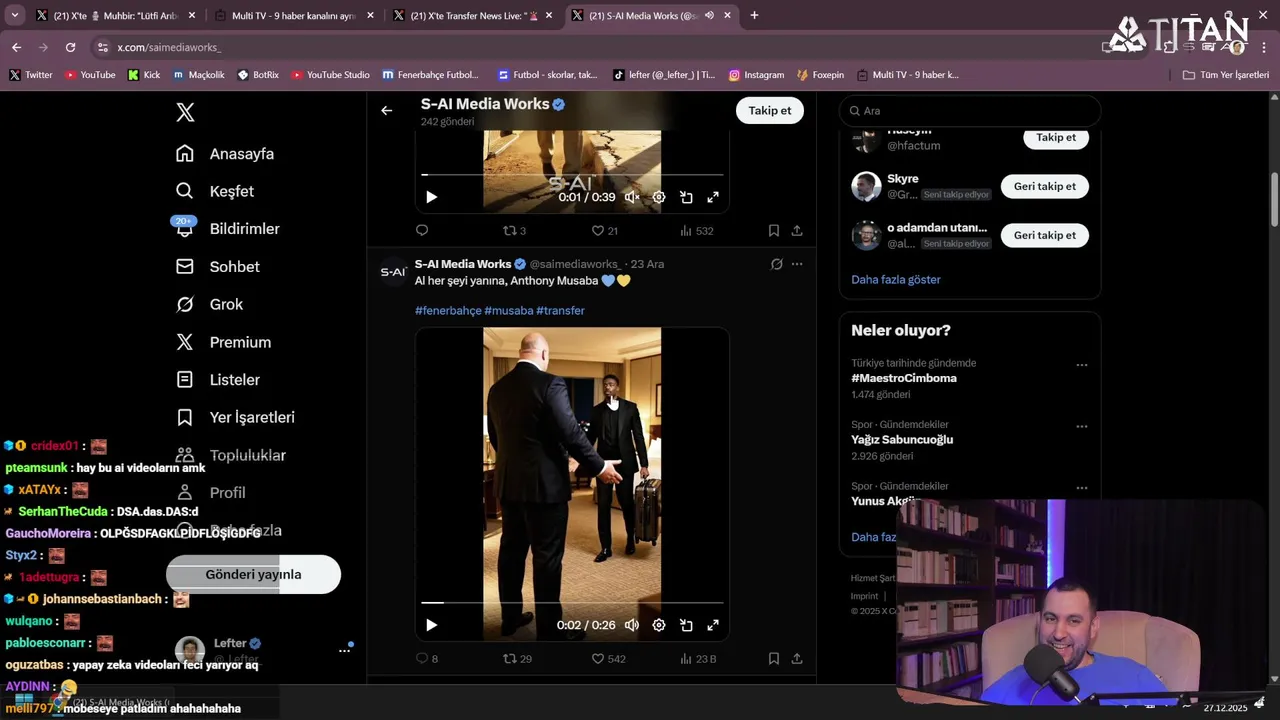
Task: Open settings gear of Musaba video
Action: (x=659, y=625)
